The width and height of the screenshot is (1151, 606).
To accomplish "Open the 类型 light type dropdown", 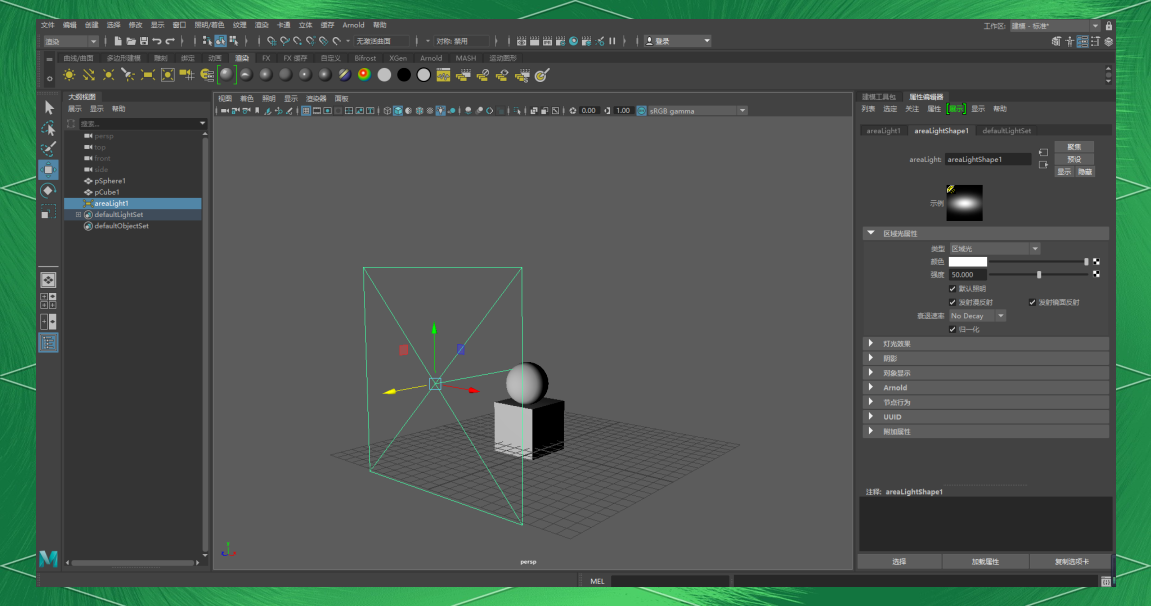I will click(x=995, y=249).
